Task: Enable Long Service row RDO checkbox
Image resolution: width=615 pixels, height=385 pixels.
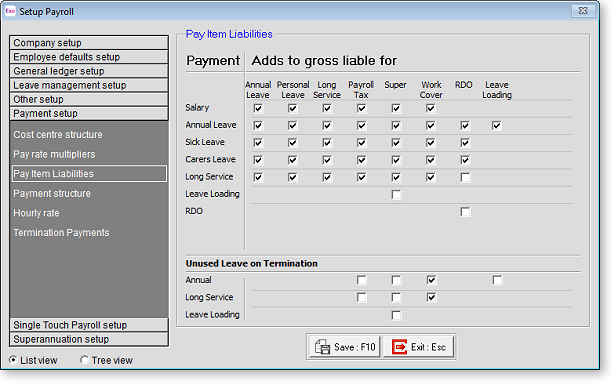Action: pos(465,177)
